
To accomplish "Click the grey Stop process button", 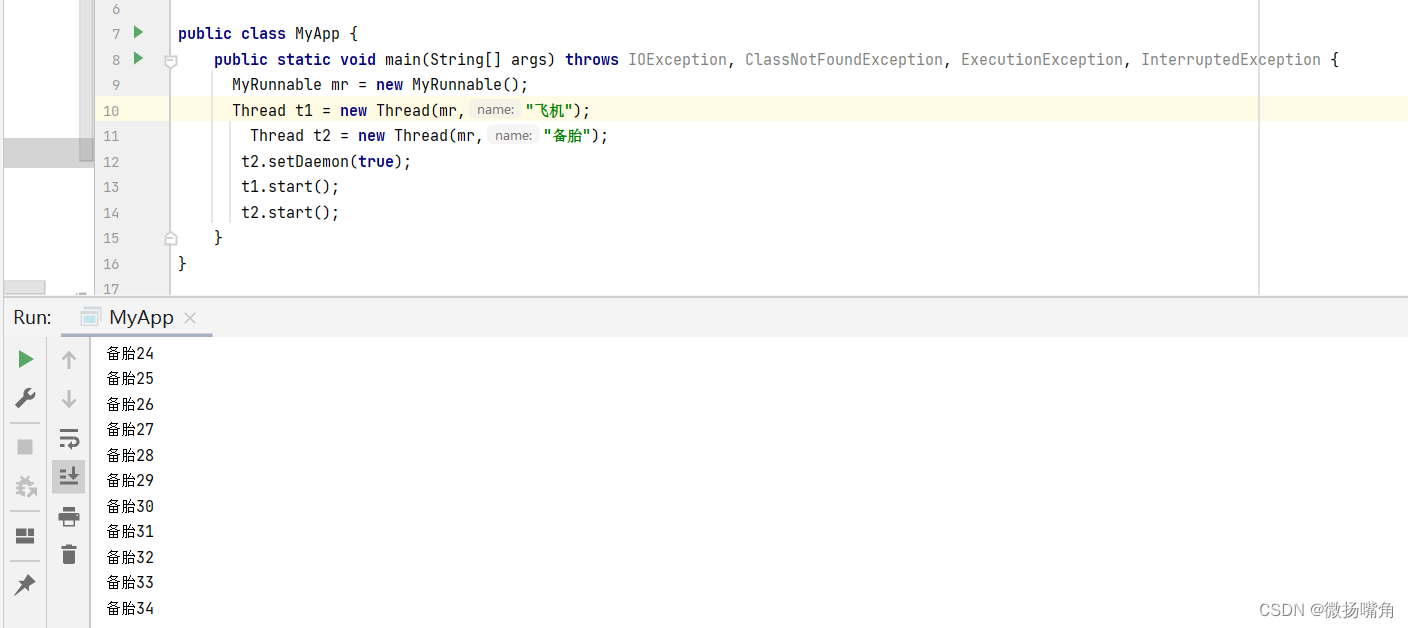I will tap(25, 447).
